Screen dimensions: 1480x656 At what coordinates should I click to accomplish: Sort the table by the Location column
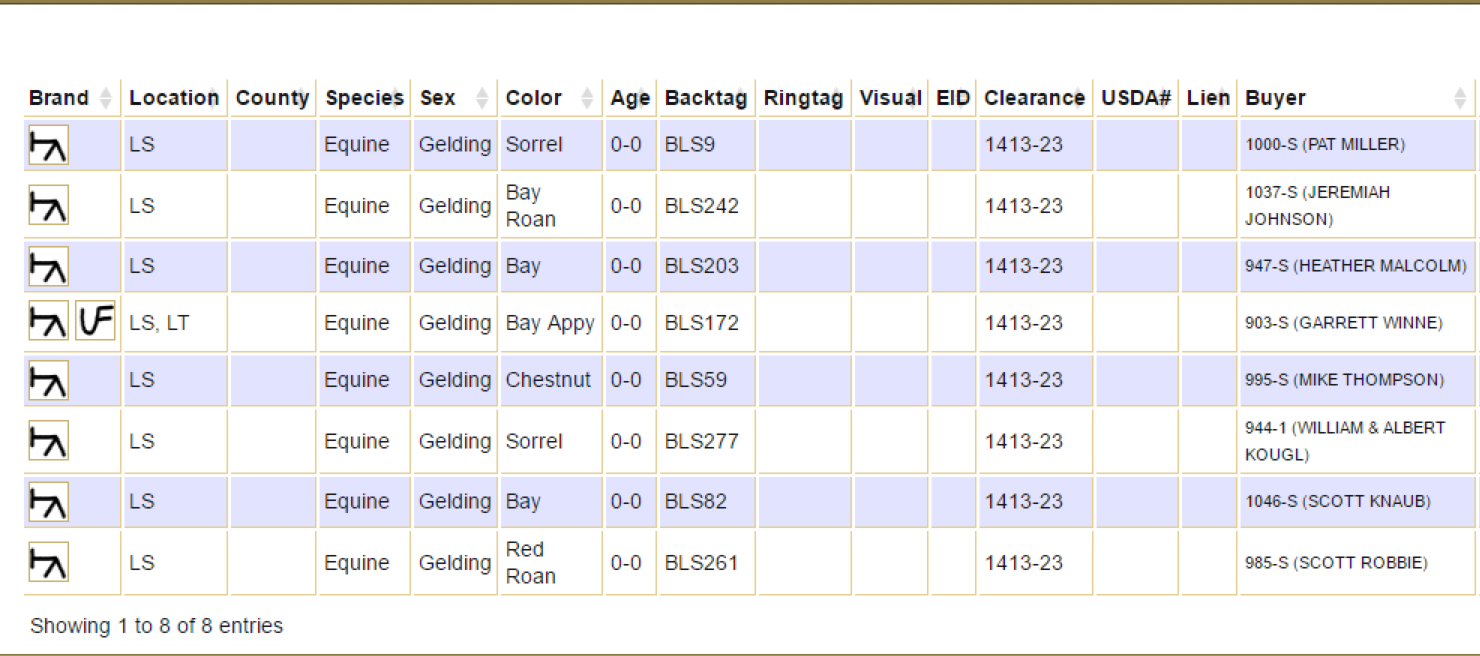pos(175,98)
